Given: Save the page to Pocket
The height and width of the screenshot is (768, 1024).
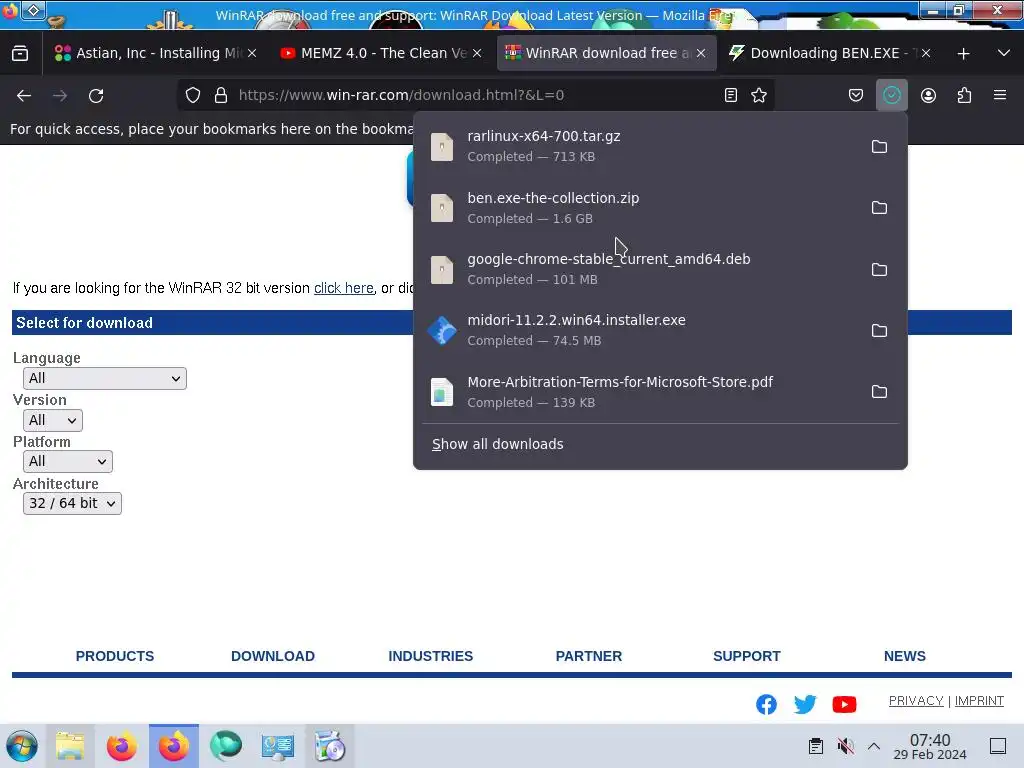Looking at the screenshot, I should pyautogui.click(x=856, y=95).
